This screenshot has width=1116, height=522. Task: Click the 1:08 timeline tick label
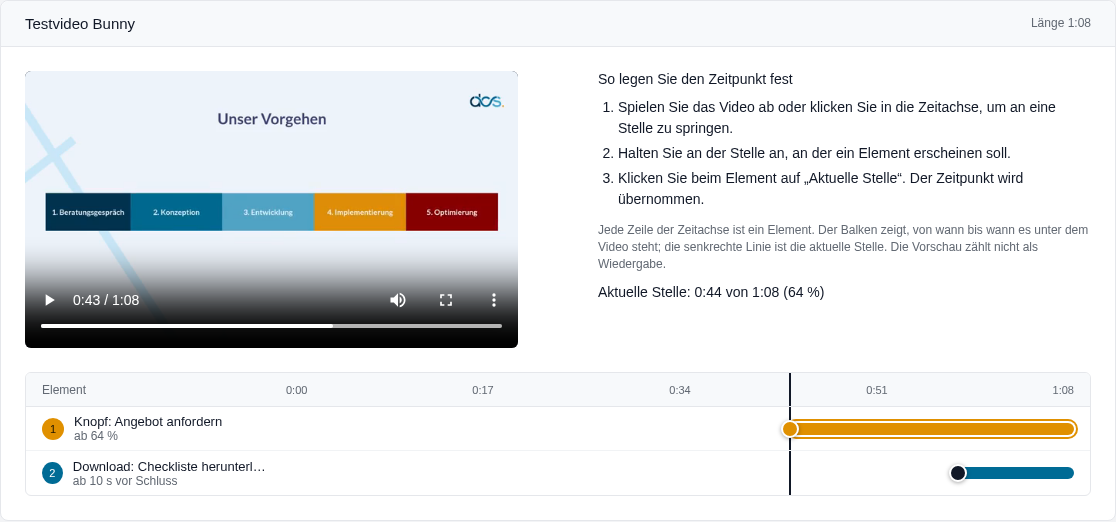pos(1063,390)
